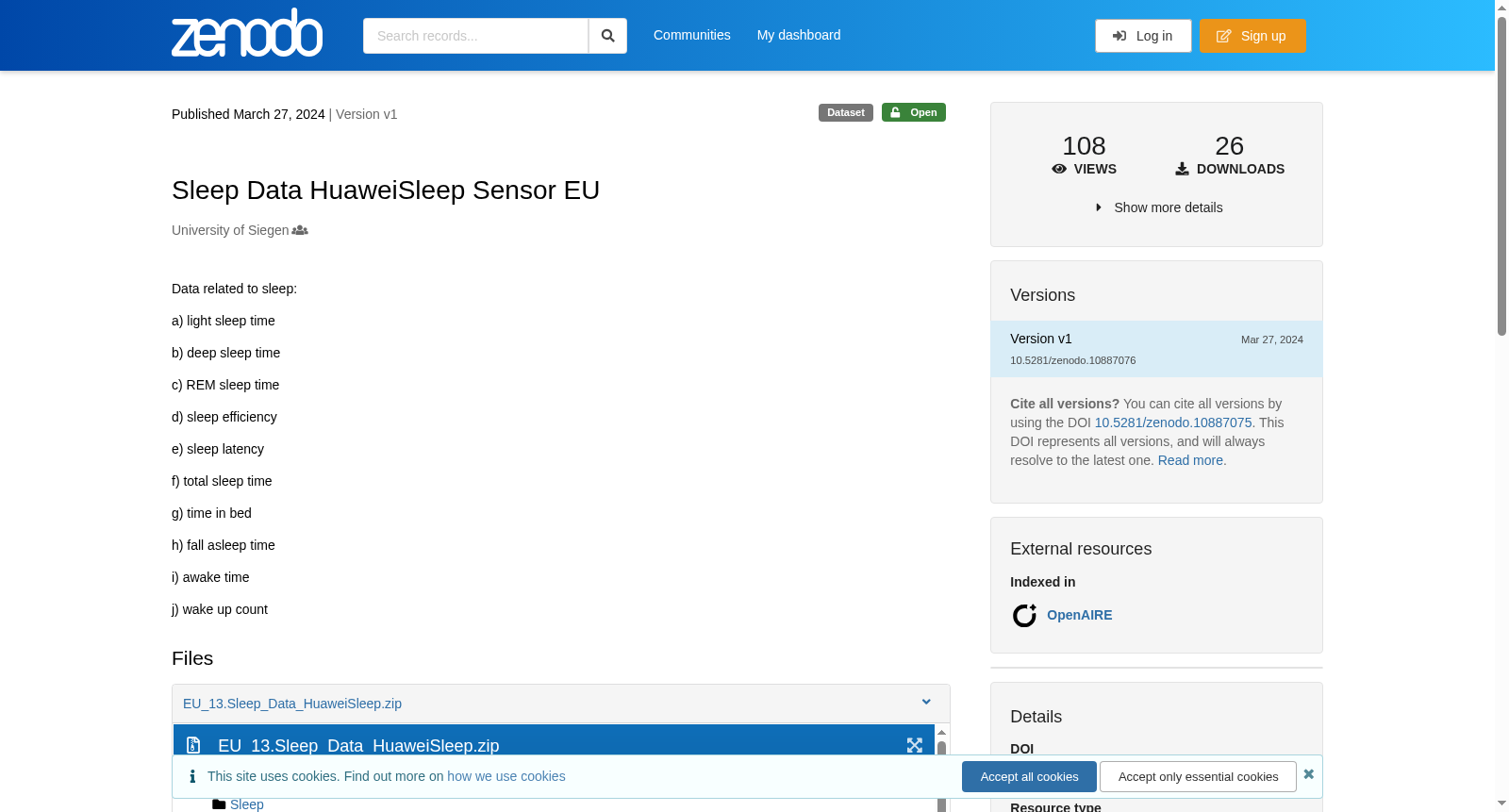Click the Sign up button

pos(1252,36)
